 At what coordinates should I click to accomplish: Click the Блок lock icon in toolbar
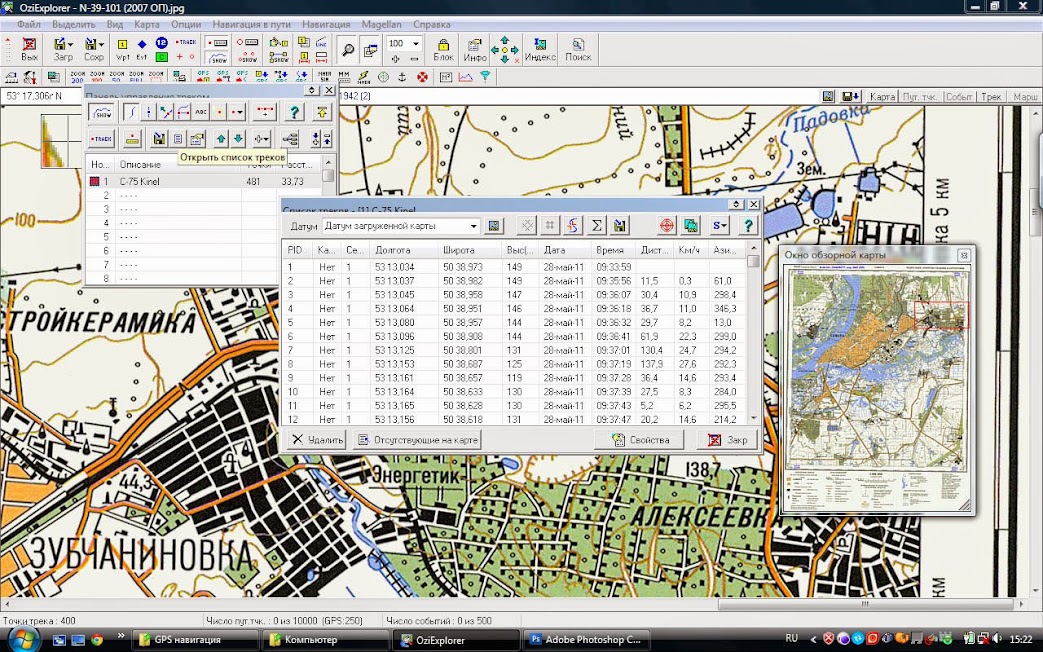point(443,49)
